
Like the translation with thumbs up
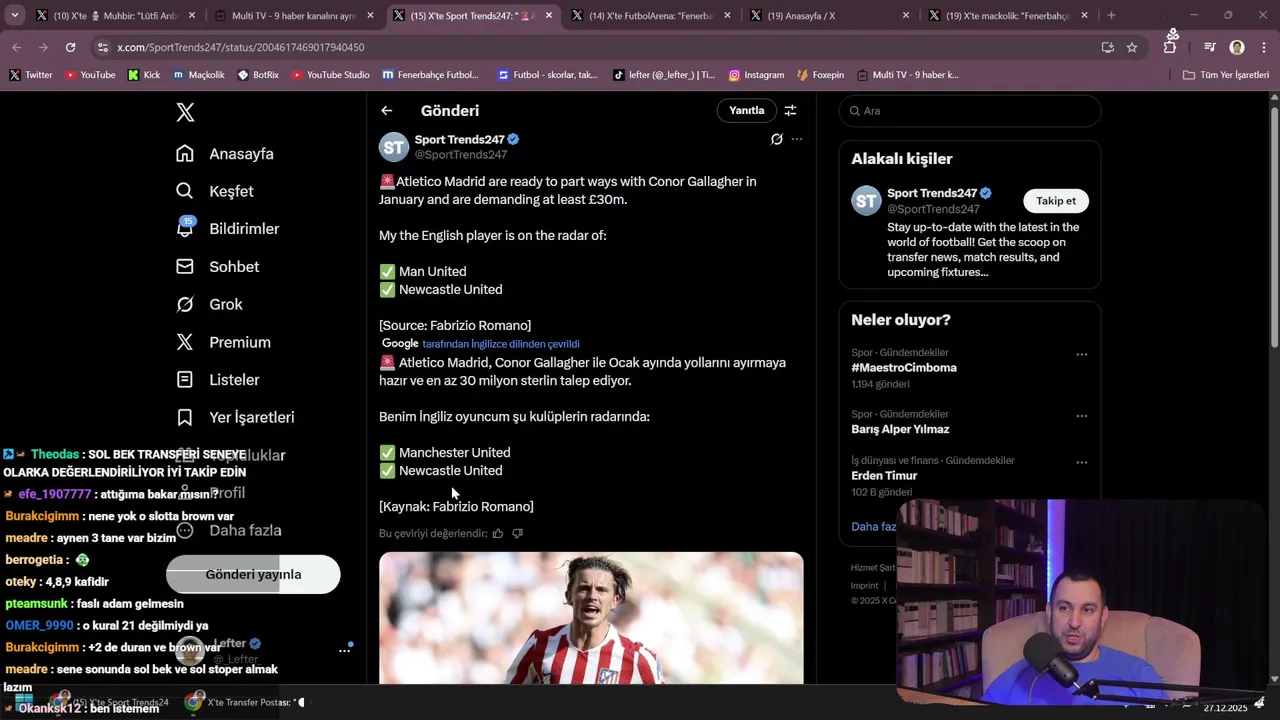pos(498,533)
